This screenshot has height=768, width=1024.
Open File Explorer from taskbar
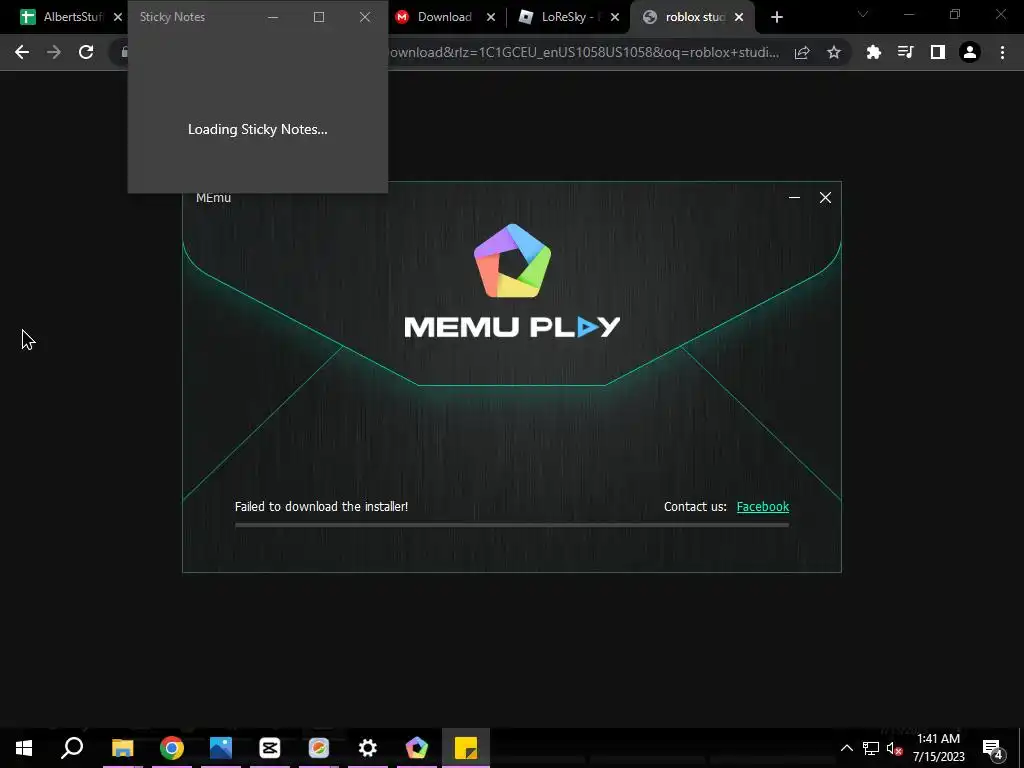coord(122,748)
